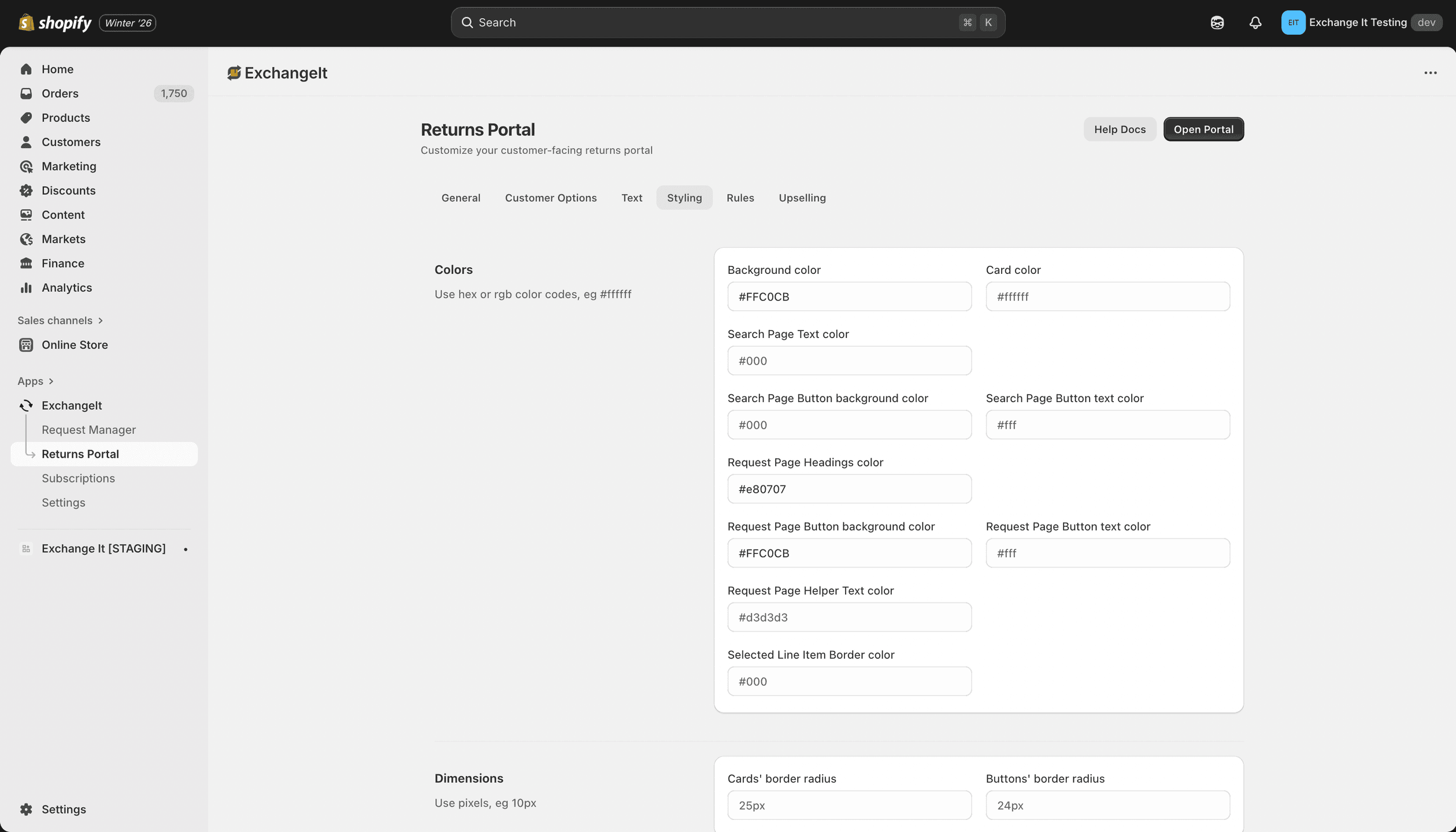Open Exchange It [STAGING] app
1456x832 pixels.
coord(103,549)
